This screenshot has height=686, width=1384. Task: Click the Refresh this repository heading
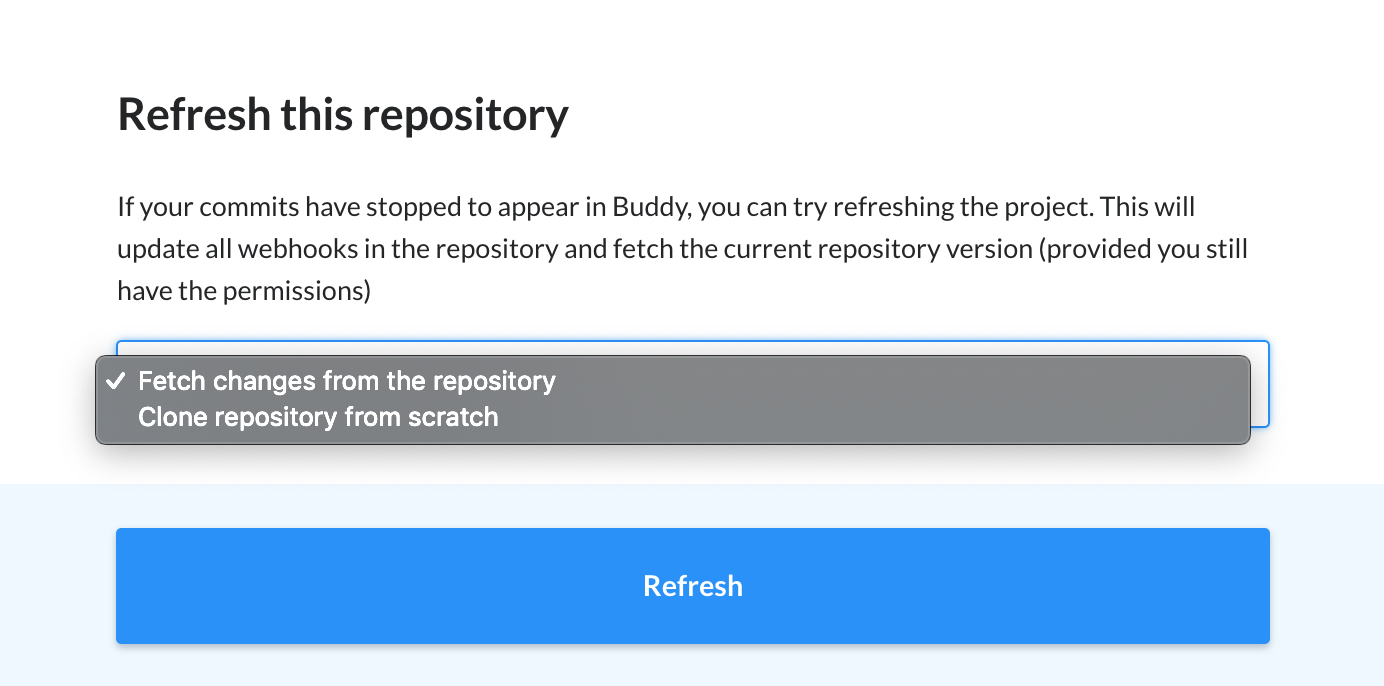(x=343, y=115)
